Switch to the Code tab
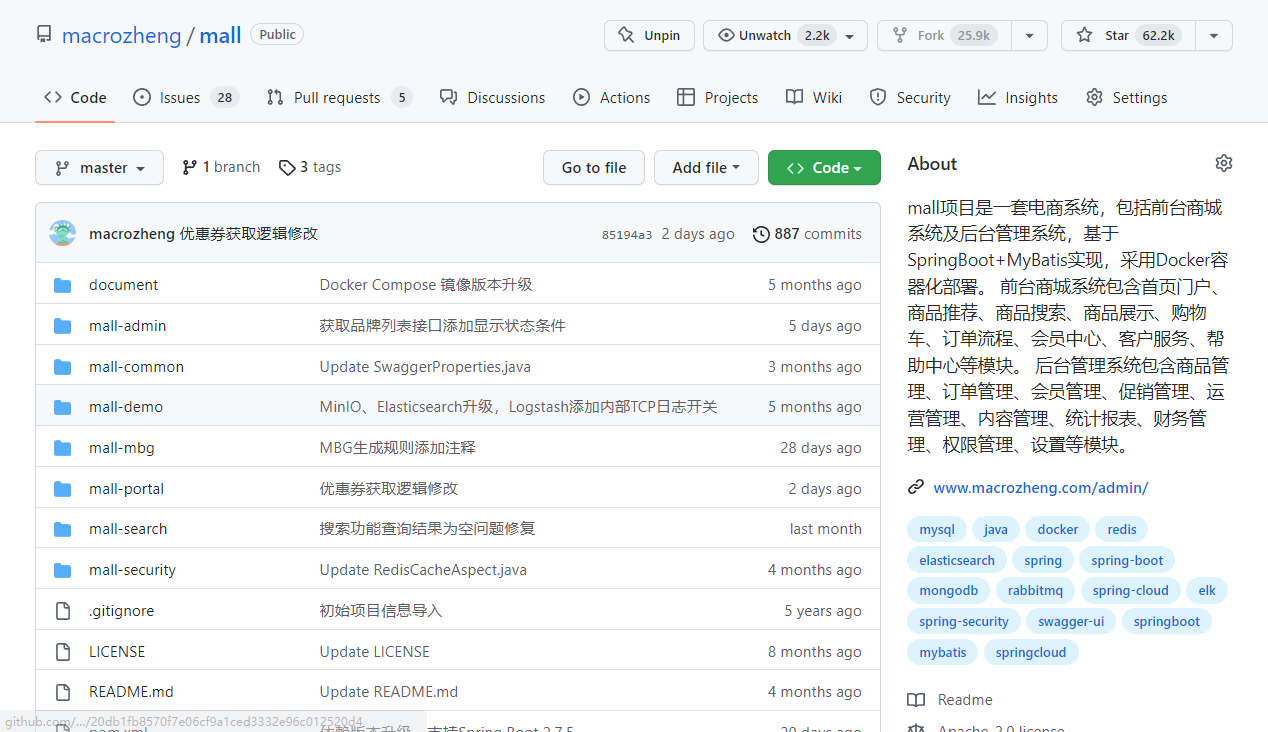 75,97
